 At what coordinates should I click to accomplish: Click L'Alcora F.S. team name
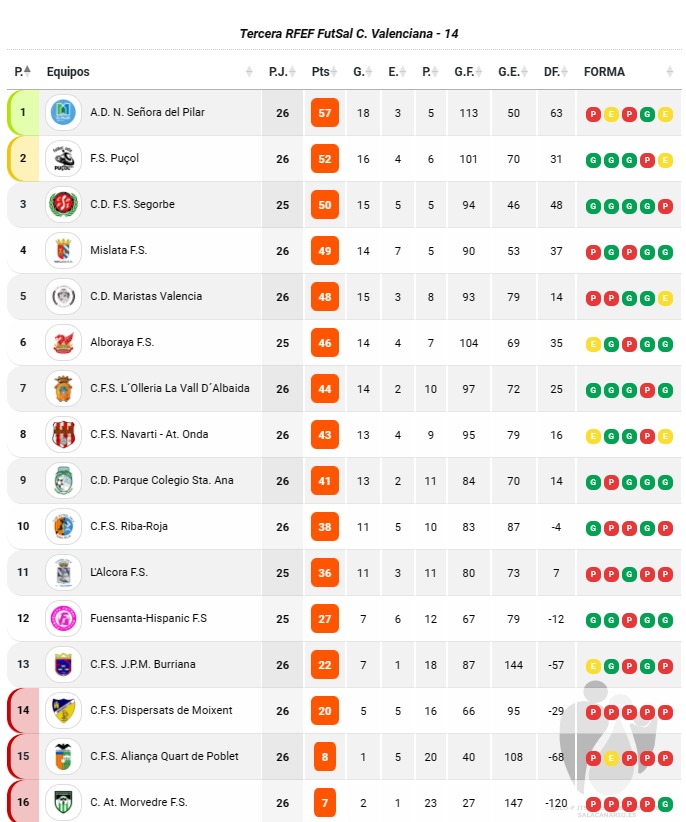[x=119, y=572]
